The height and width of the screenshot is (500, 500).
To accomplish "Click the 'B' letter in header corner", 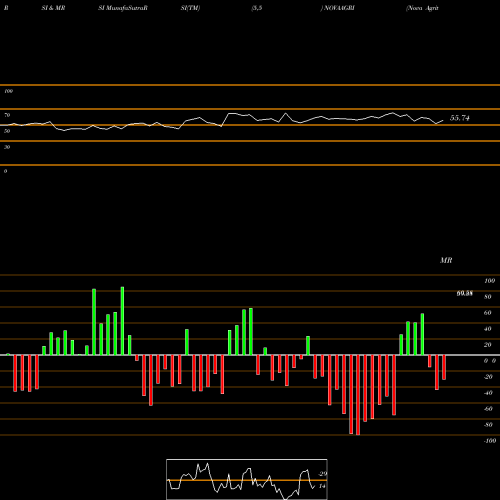I will 6,8.
